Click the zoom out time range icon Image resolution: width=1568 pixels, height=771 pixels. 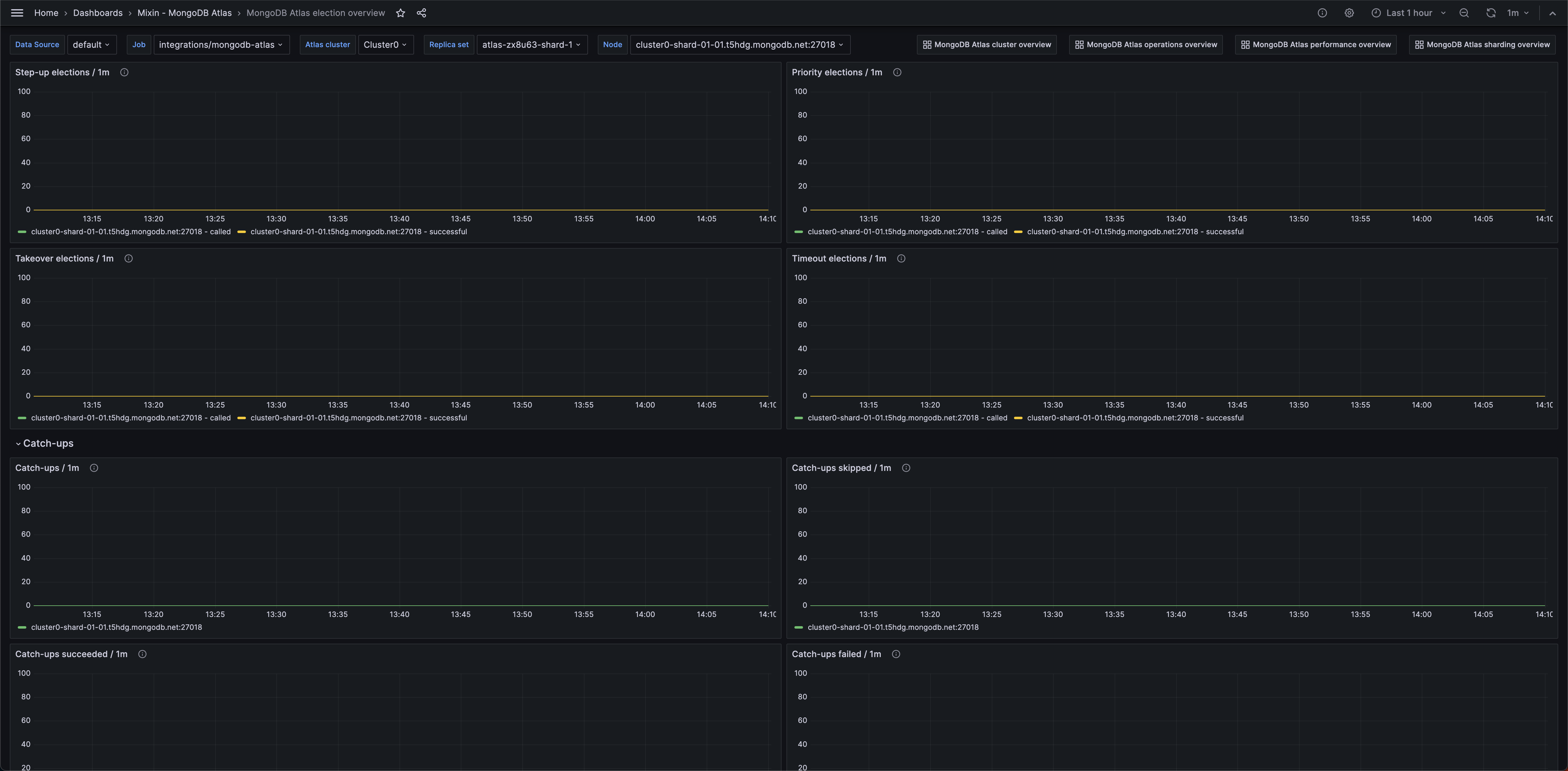(x=1464, y=13)
